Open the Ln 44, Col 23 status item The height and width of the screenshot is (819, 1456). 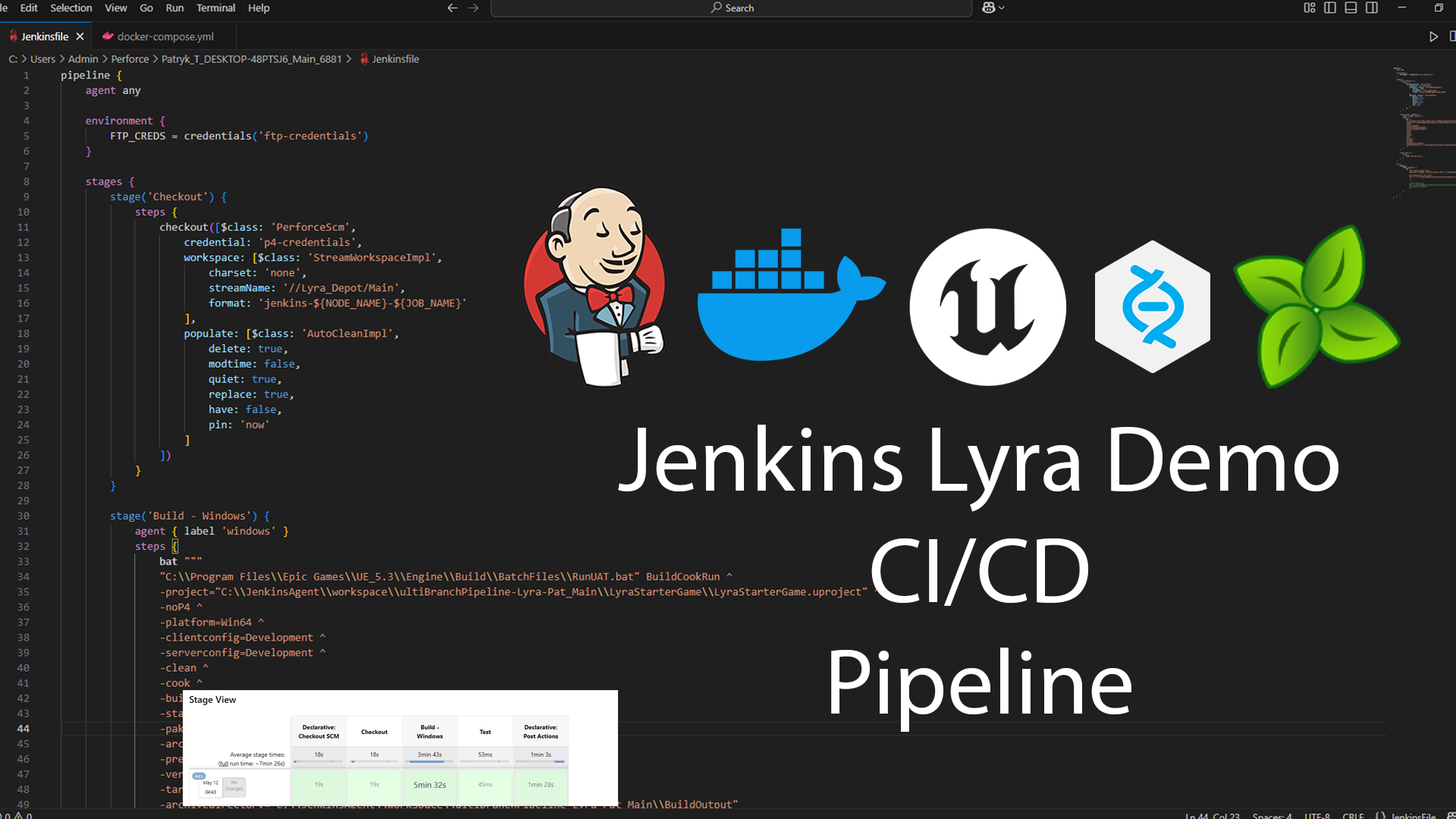coord(1213,817)
